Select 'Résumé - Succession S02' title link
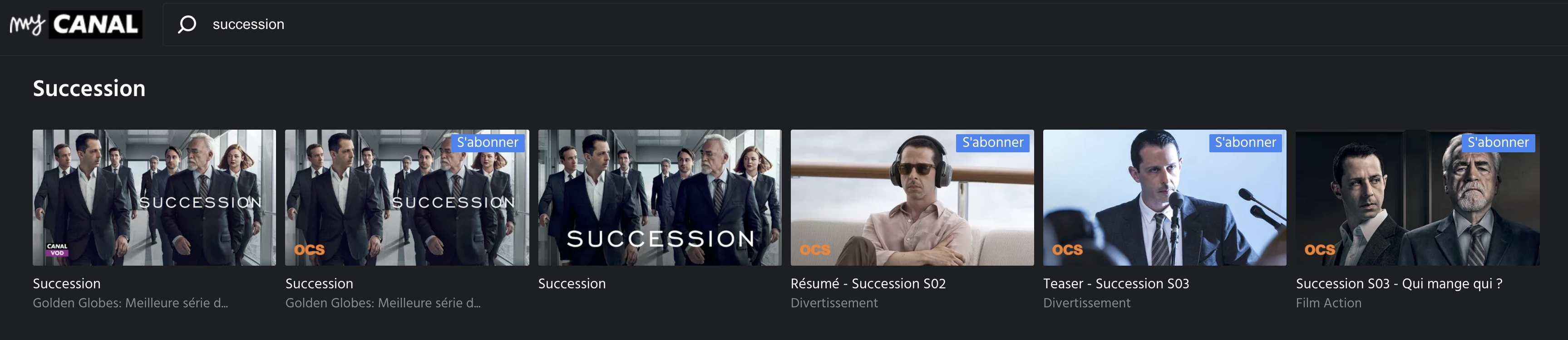Screen dimensions: 1568x340 coord(868,283)
